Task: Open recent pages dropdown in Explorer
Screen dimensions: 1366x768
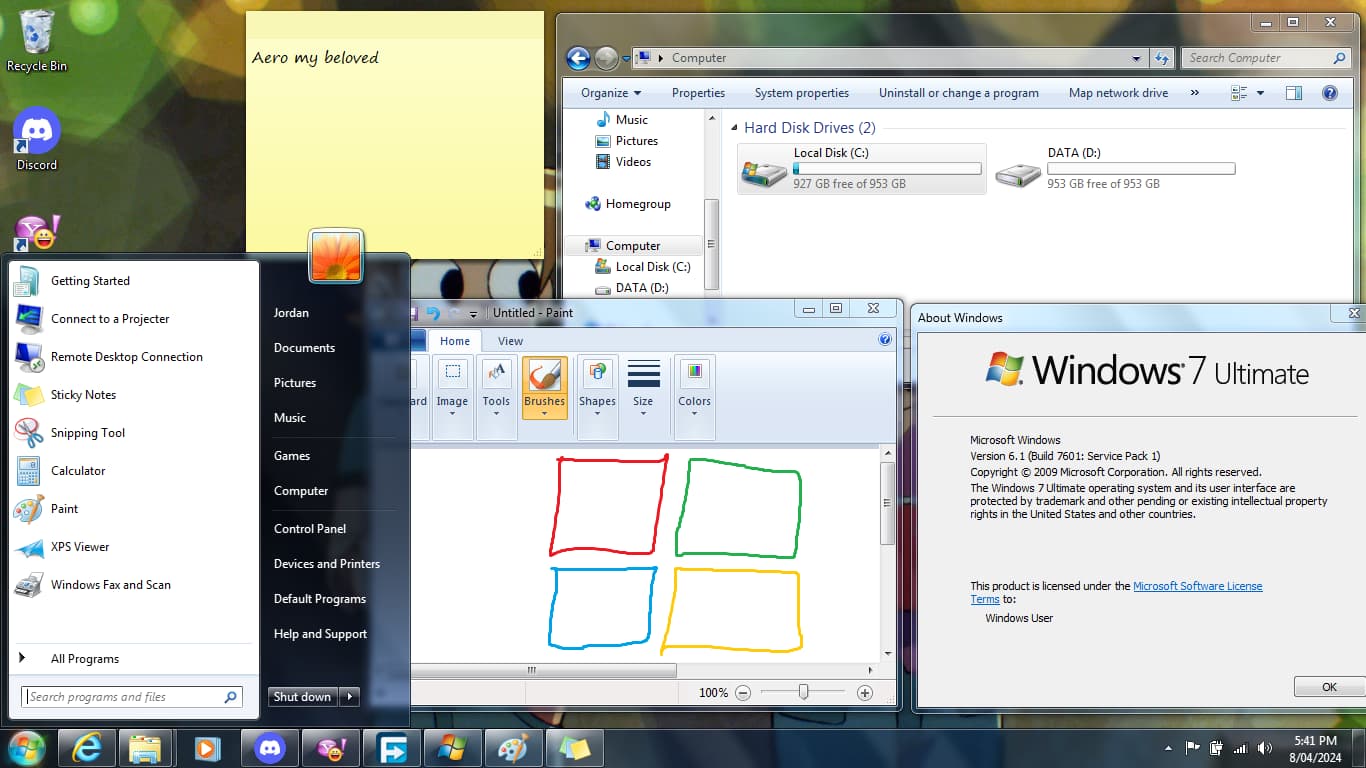Action: pyautogui.click(x=626, y=59)
